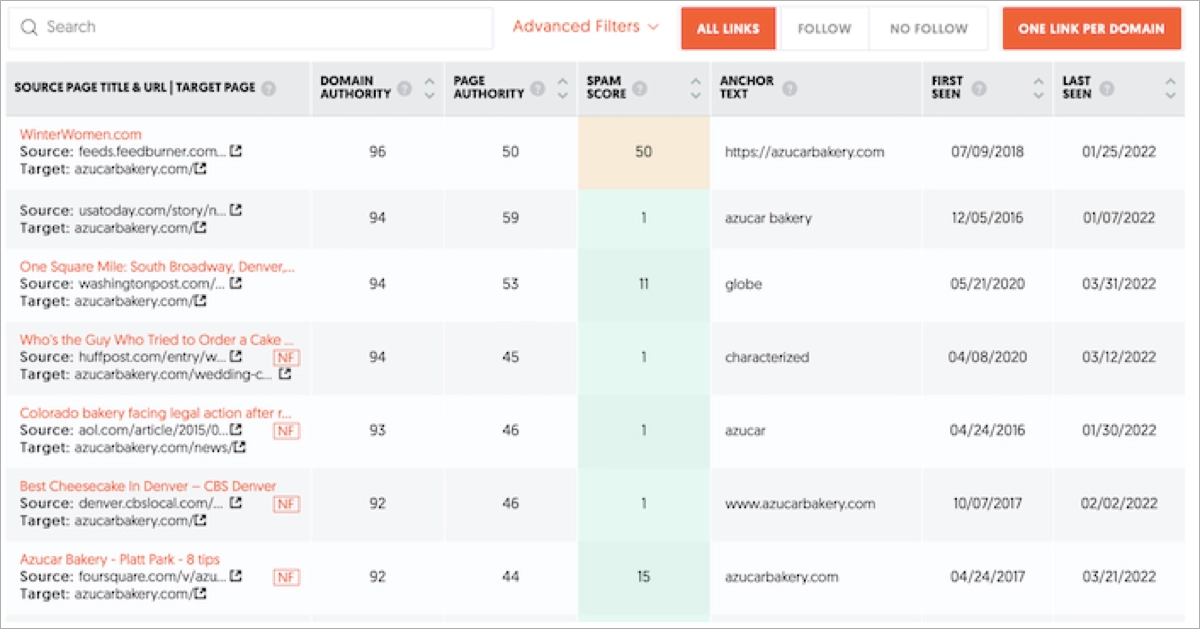Click the Anchor Text help icon
This screenshot has width=1200, height=629.
coord(789,87)
